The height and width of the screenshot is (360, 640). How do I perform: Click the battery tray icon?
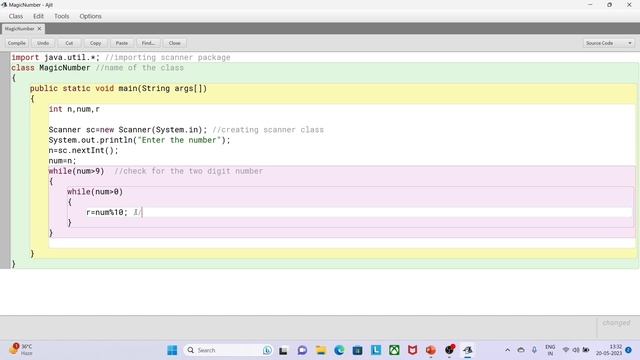click(586, 350)
